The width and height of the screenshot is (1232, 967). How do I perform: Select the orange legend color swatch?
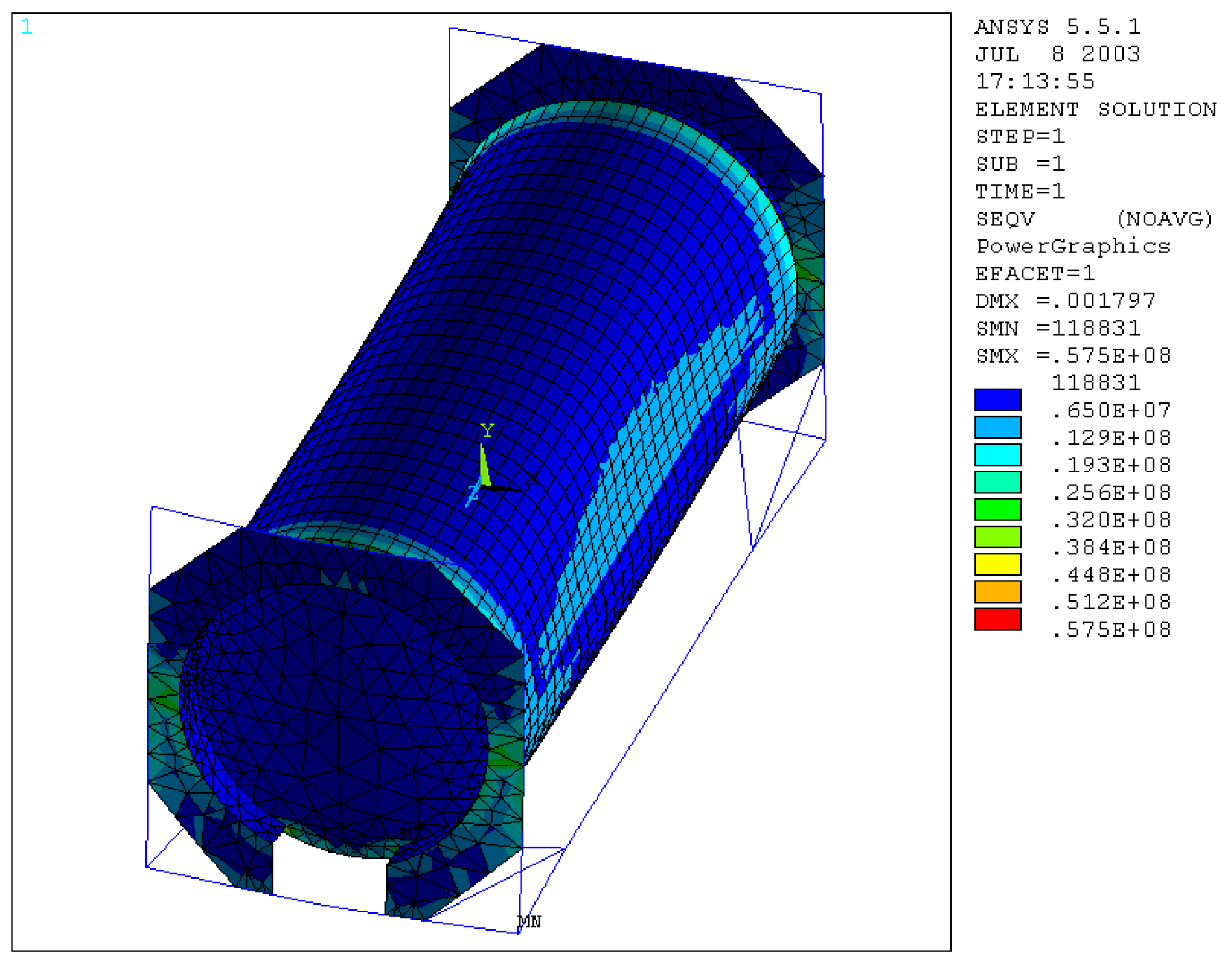(x=997, y=592)
